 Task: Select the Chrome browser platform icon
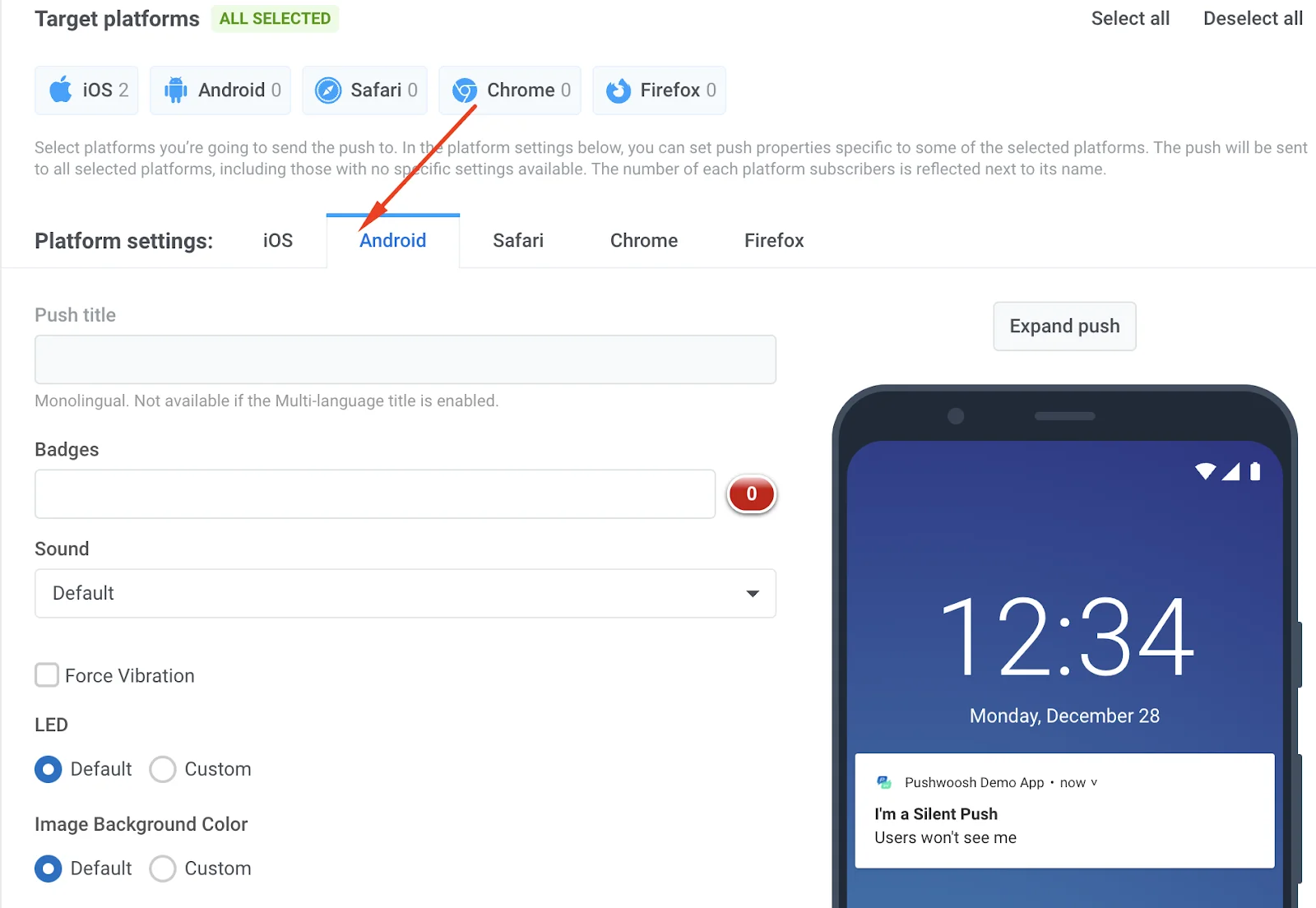(464, 90)
